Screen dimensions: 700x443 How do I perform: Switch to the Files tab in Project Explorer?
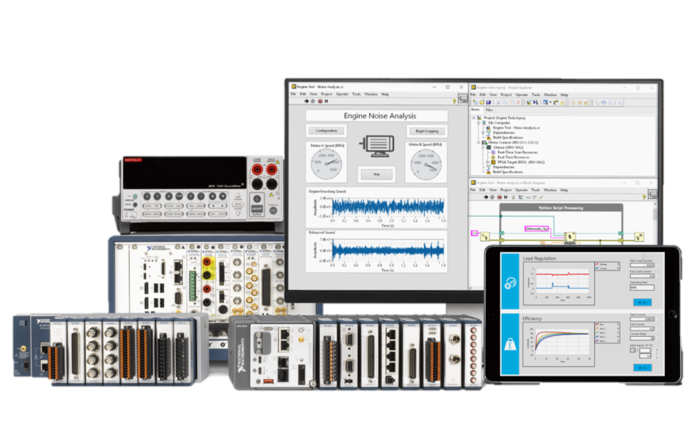click(490, 109)
